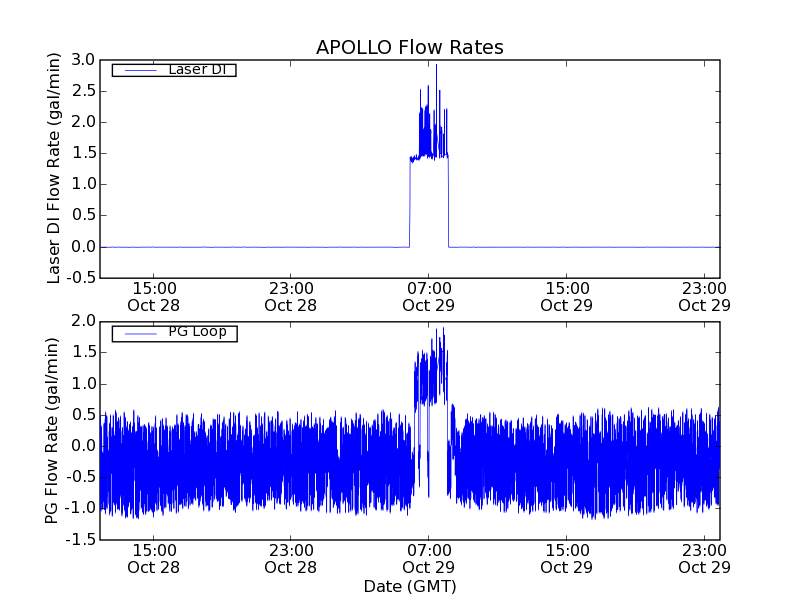
Task: Click the 1.5 tick on Laser DI axis
Action: pos(83,153)
